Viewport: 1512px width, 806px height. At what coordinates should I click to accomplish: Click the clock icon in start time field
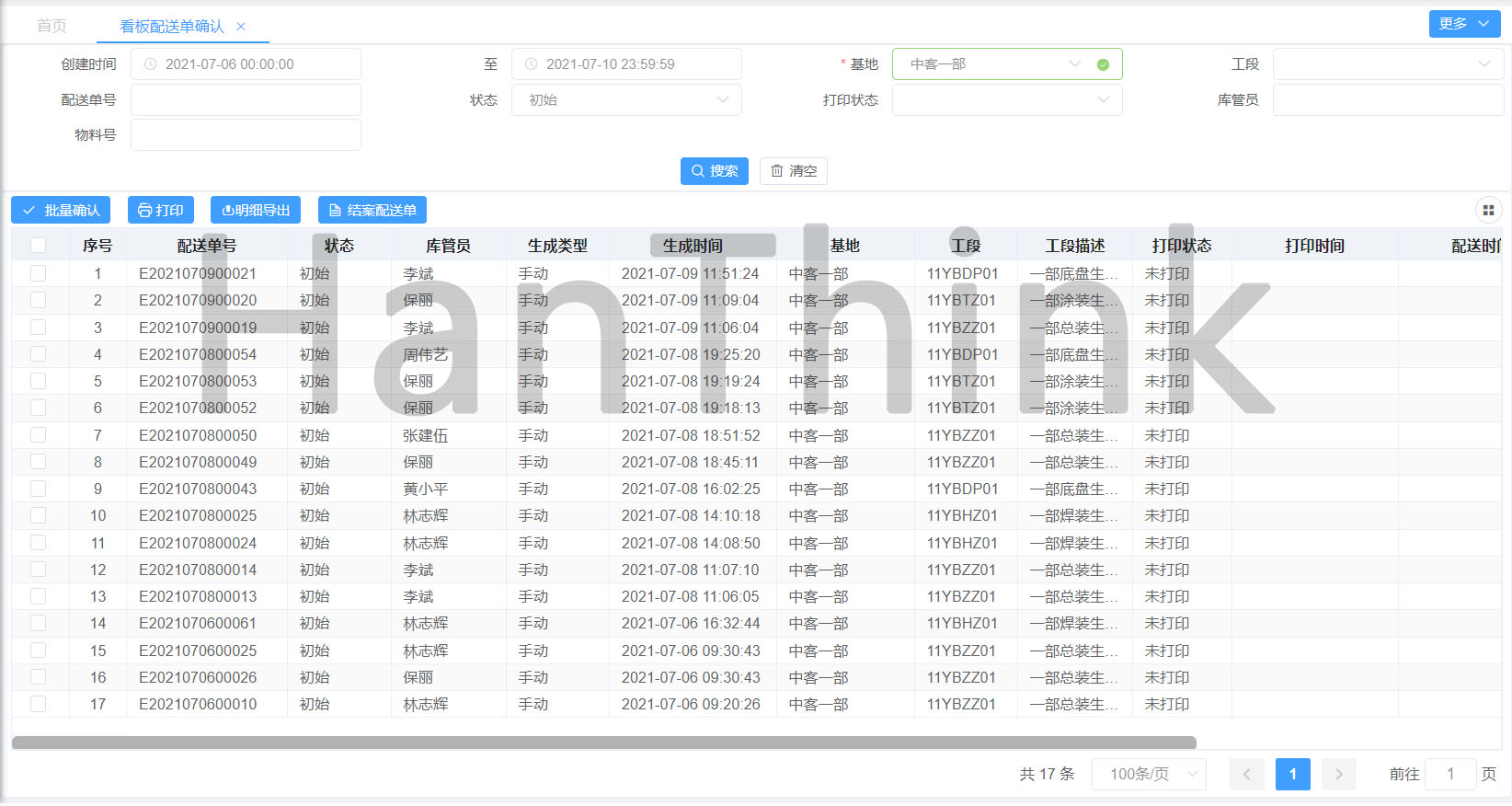[x=150, y=64]
